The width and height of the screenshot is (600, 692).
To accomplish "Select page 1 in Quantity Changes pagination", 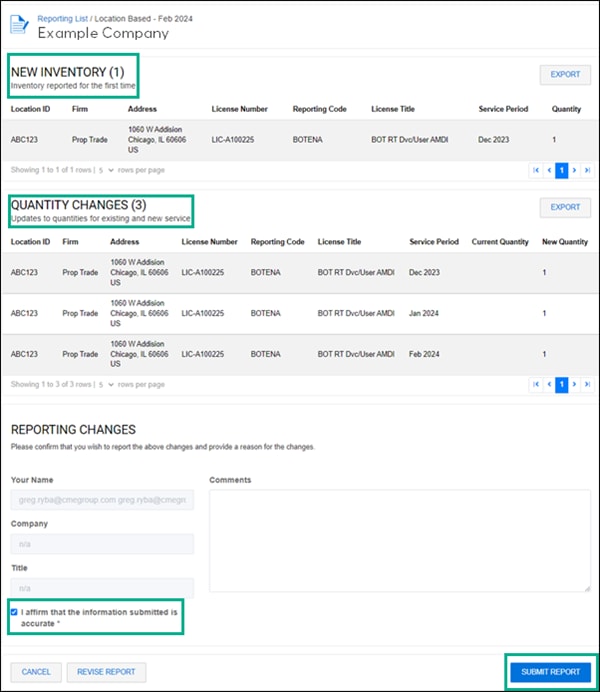I will coord(562,385).
